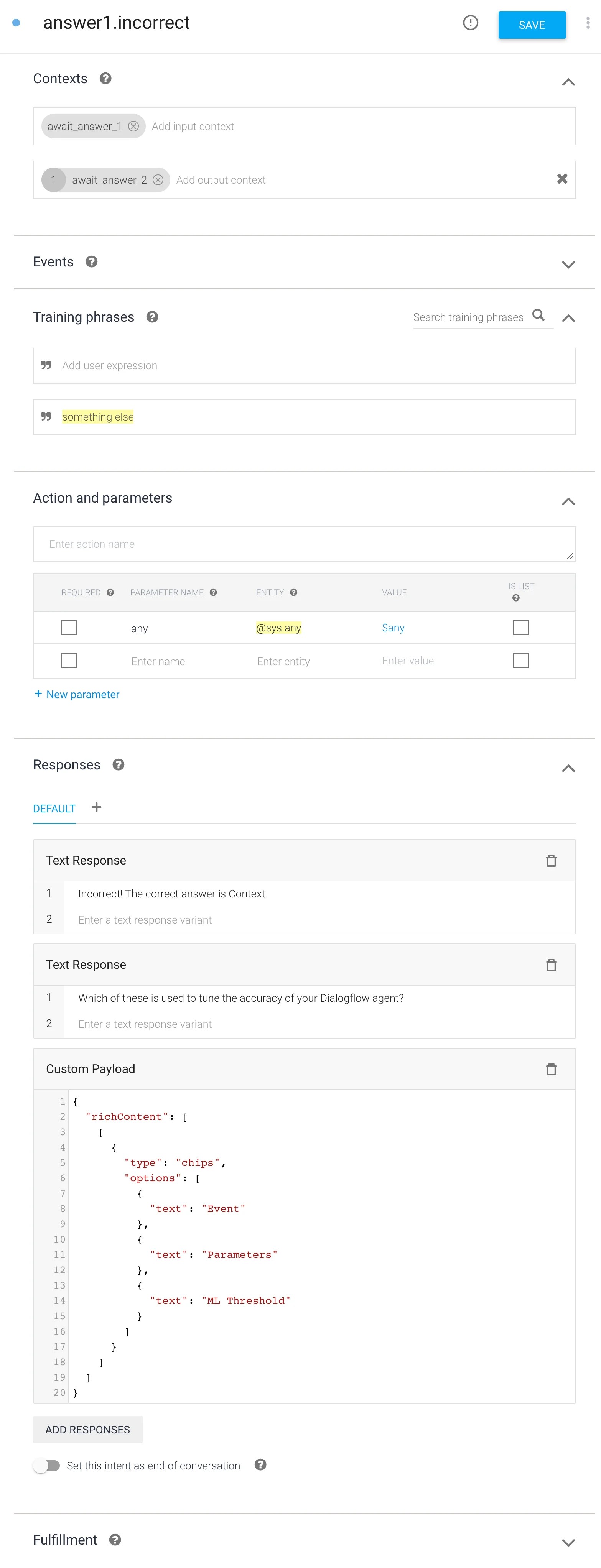Collapse the Training phrases section

point(568,318)
